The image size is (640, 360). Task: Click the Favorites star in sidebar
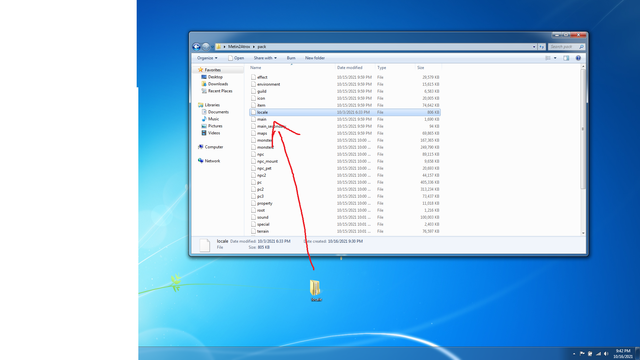point(200,70)
